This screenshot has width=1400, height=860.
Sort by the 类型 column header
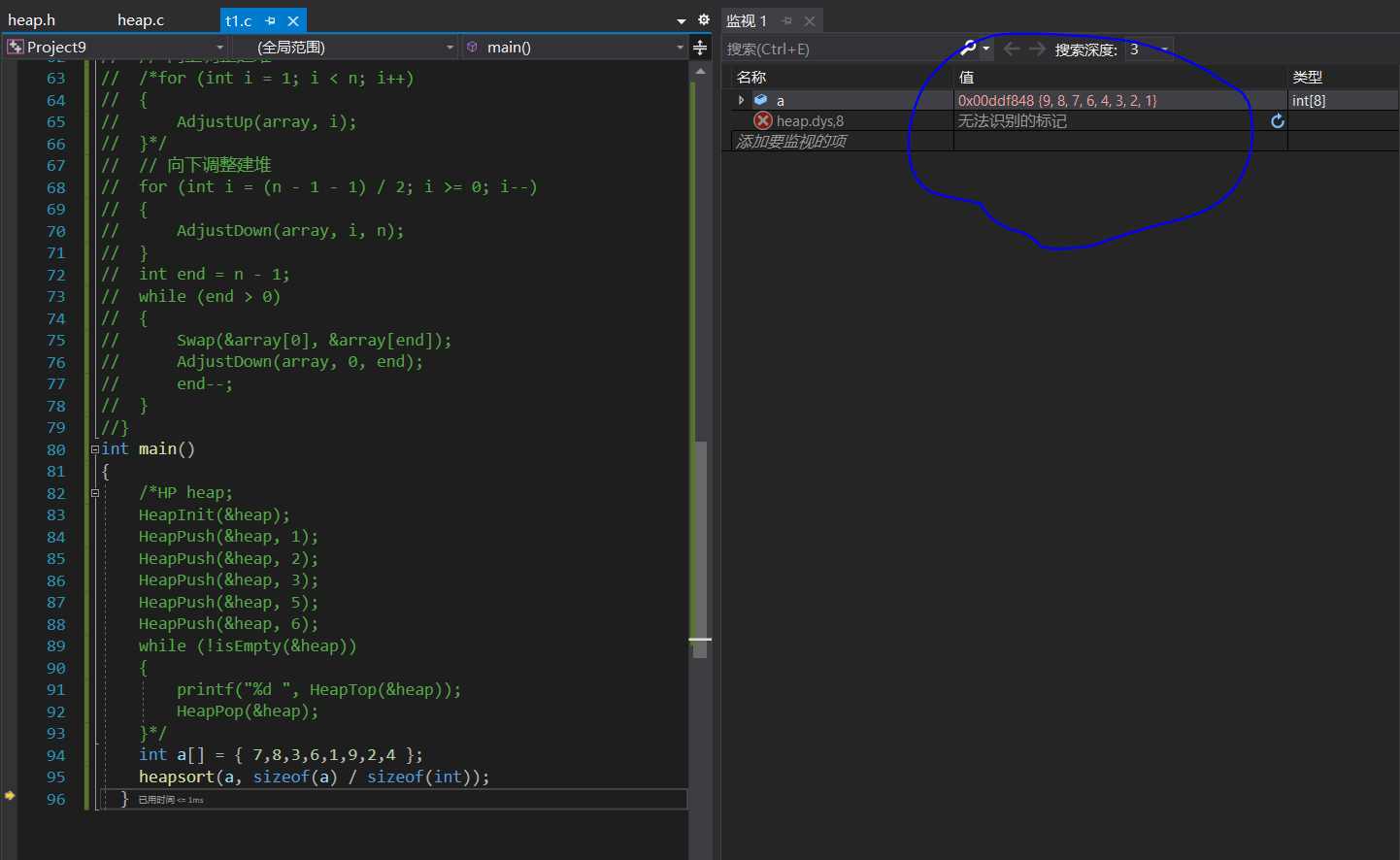coord(1307,77)
